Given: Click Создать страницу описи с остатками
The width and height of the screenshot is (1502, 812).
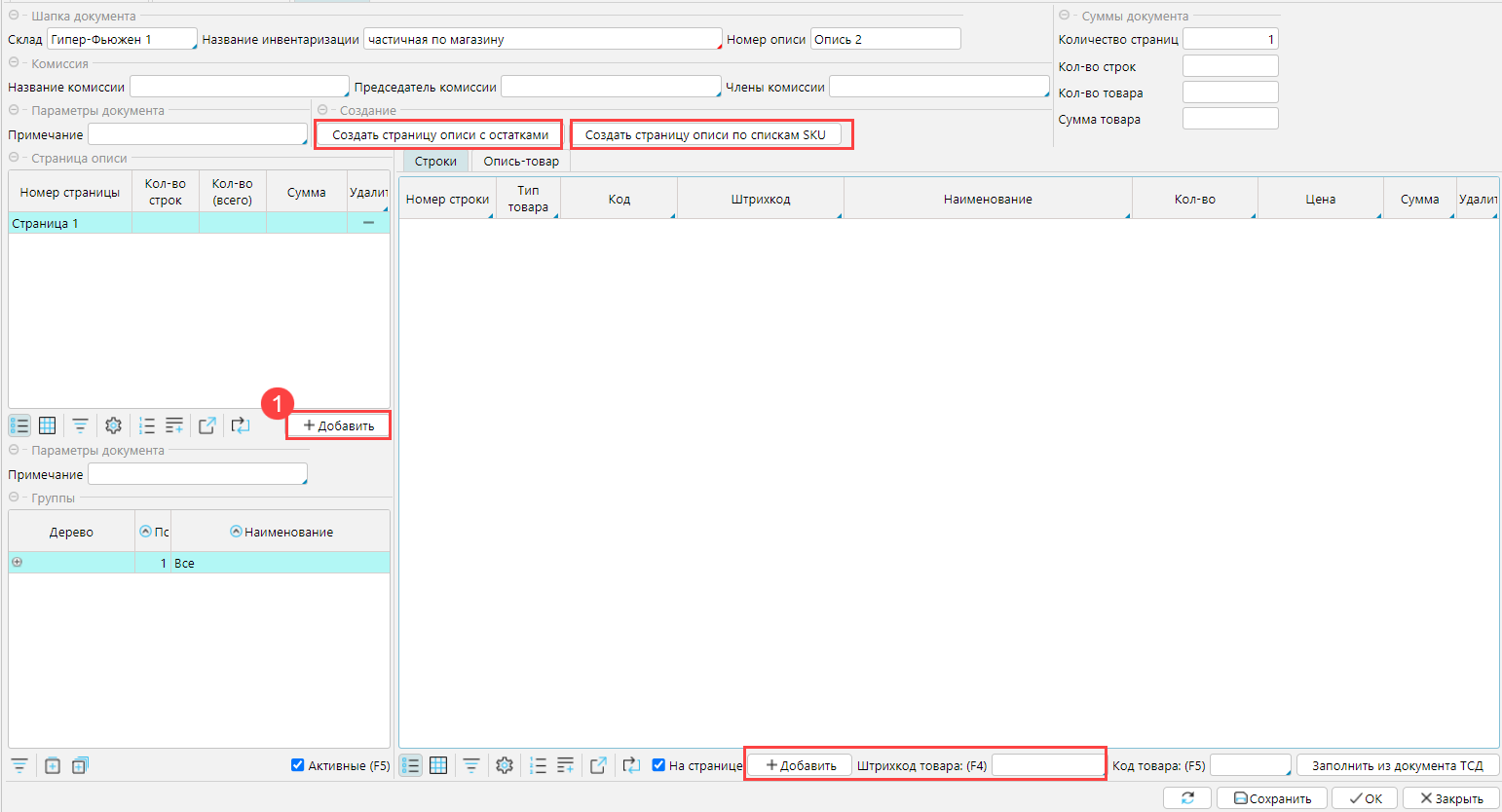Looking at the screenshot, I should 440,135.
